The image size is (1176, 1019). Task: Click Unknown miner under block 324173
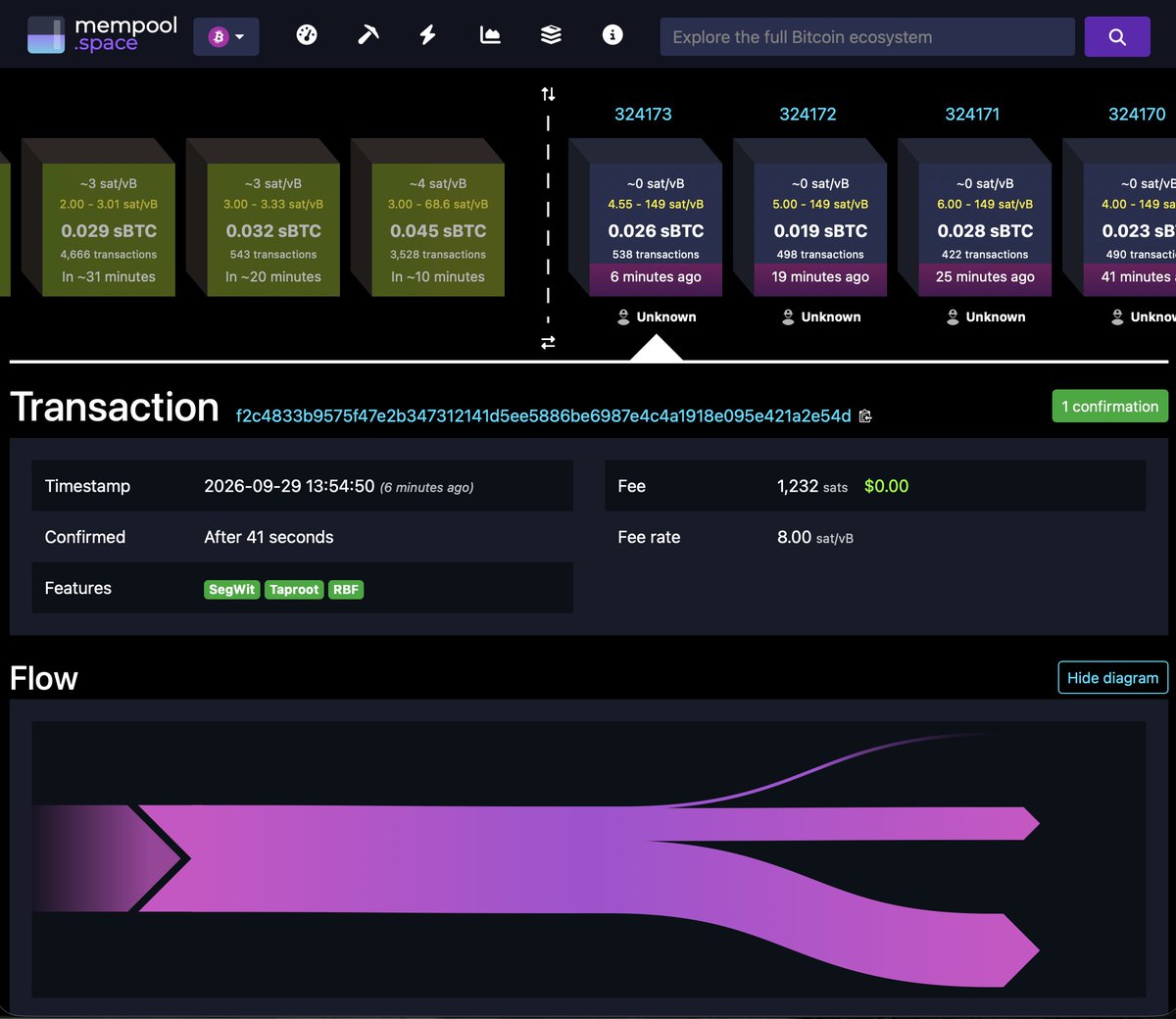click(657, 316)
